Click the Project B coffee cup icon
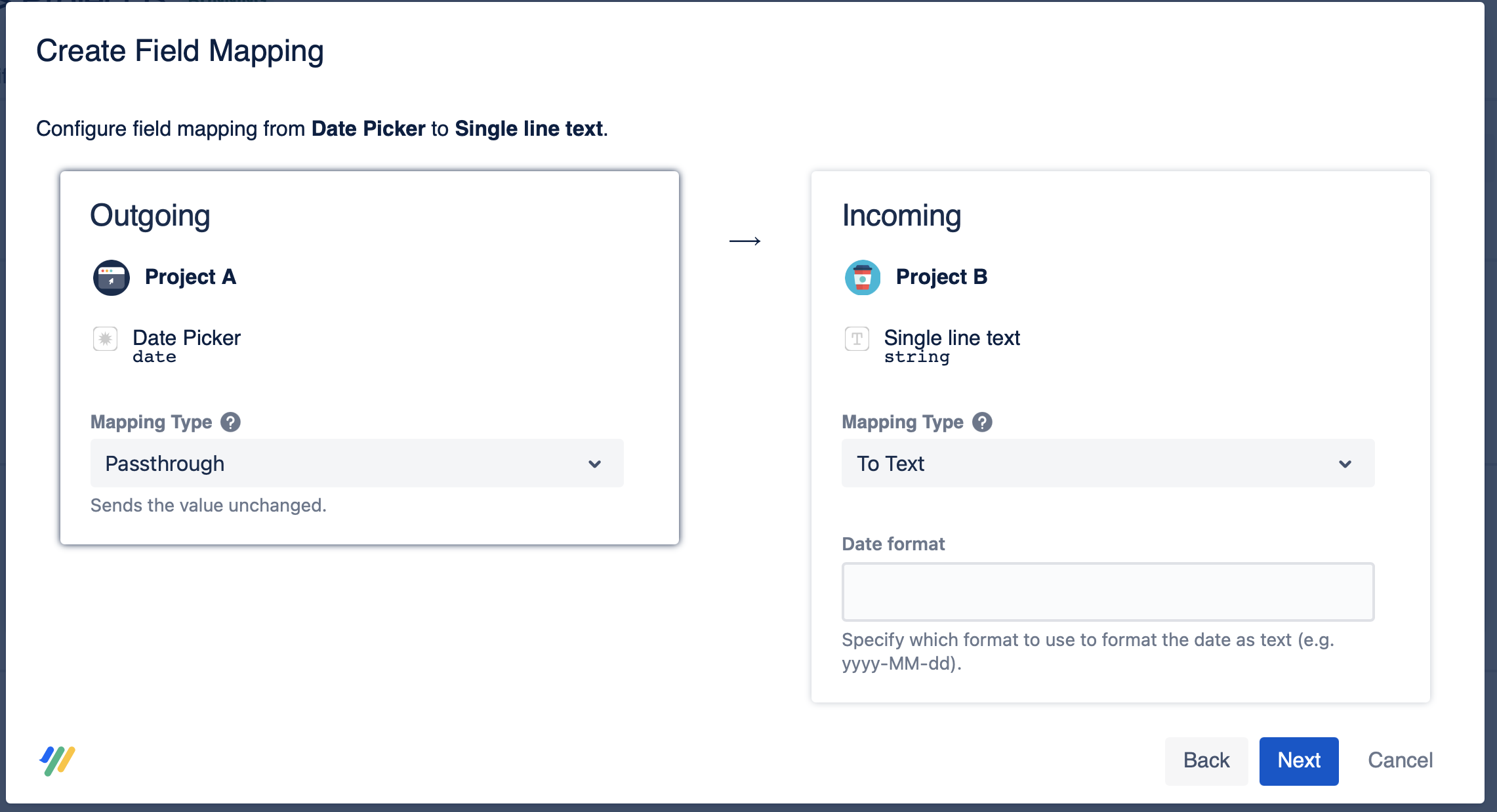Viewport: 1497px width, 812px height. pos(862,277)
